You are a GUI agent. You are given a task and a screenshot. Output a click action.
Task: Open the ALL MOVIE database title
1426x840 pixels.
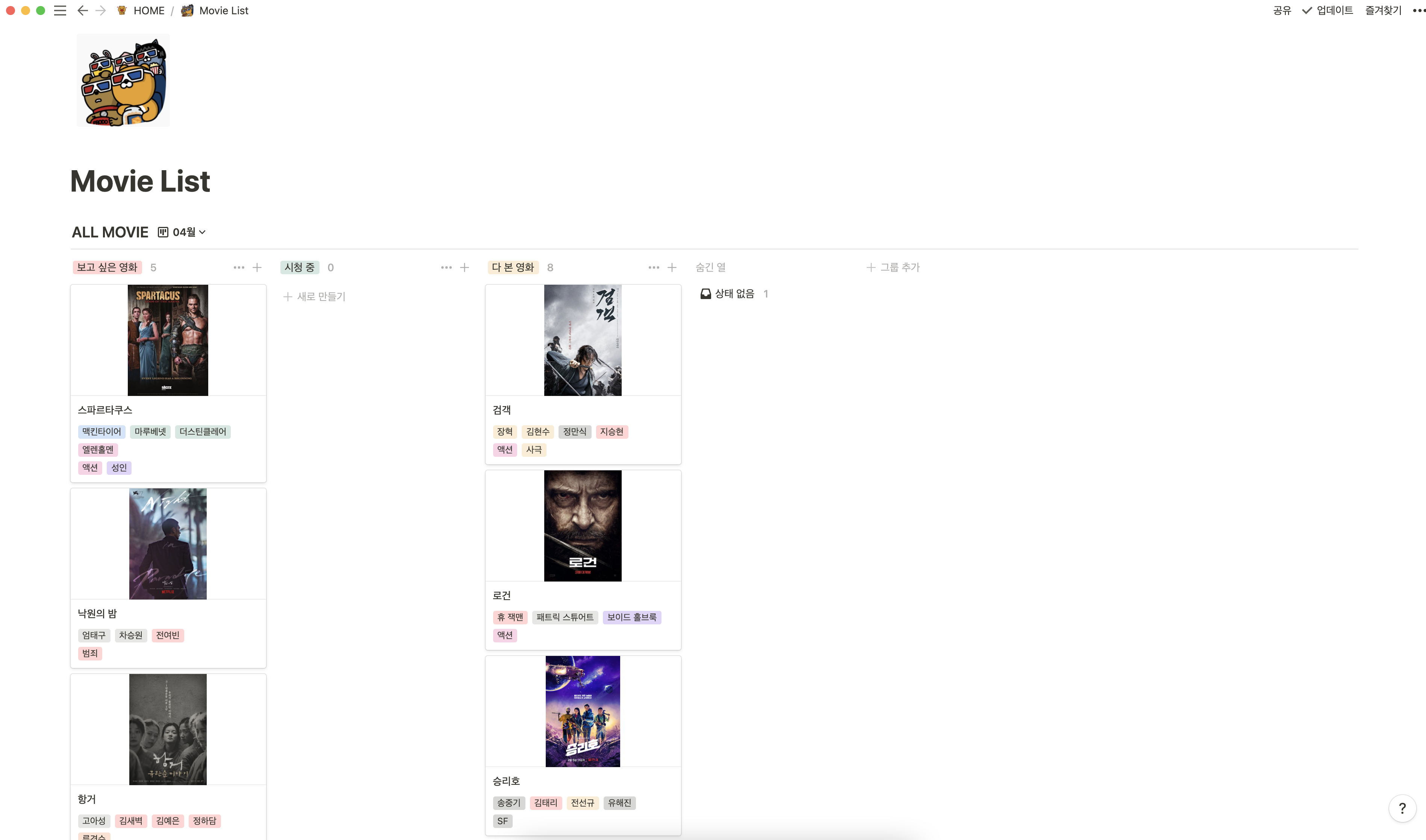[x=110, y=232]
